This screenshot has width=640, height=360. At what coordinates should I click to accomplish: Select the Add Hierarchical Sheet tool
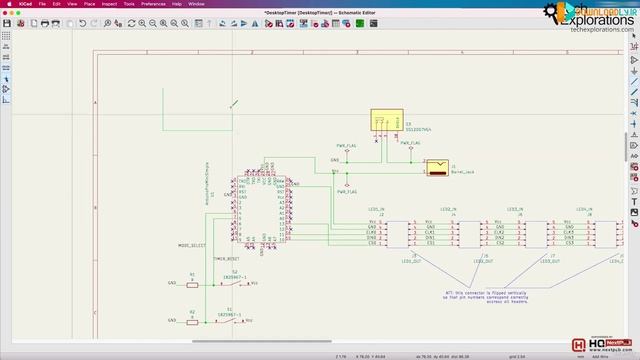tap(634, 167)
